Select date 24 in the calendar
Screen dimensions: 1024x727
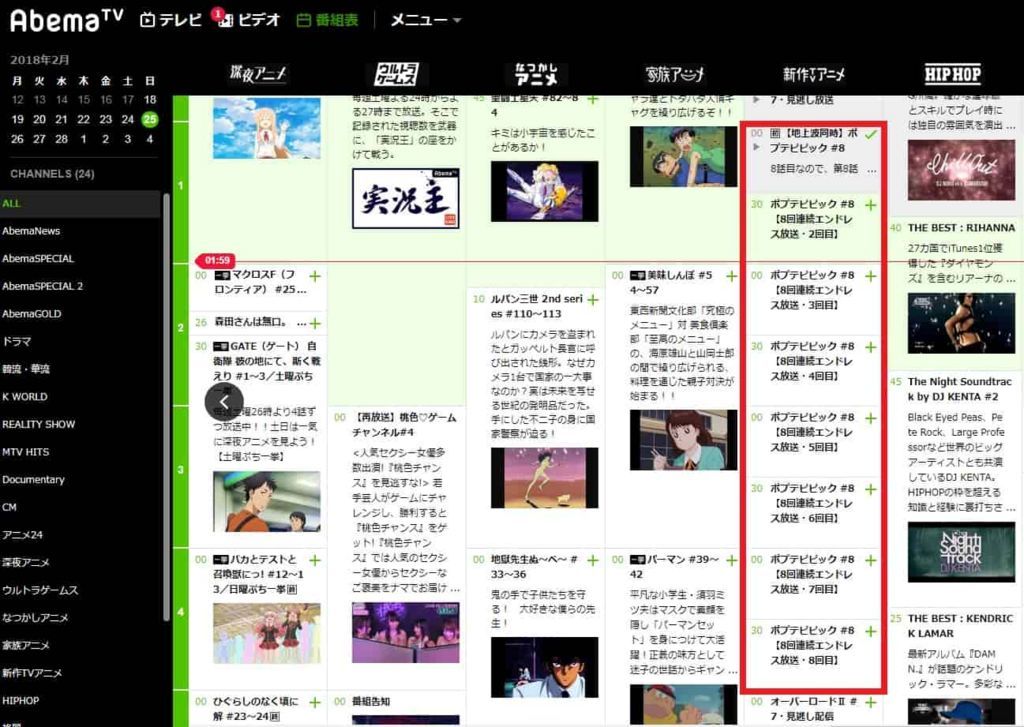coord(127,119)
